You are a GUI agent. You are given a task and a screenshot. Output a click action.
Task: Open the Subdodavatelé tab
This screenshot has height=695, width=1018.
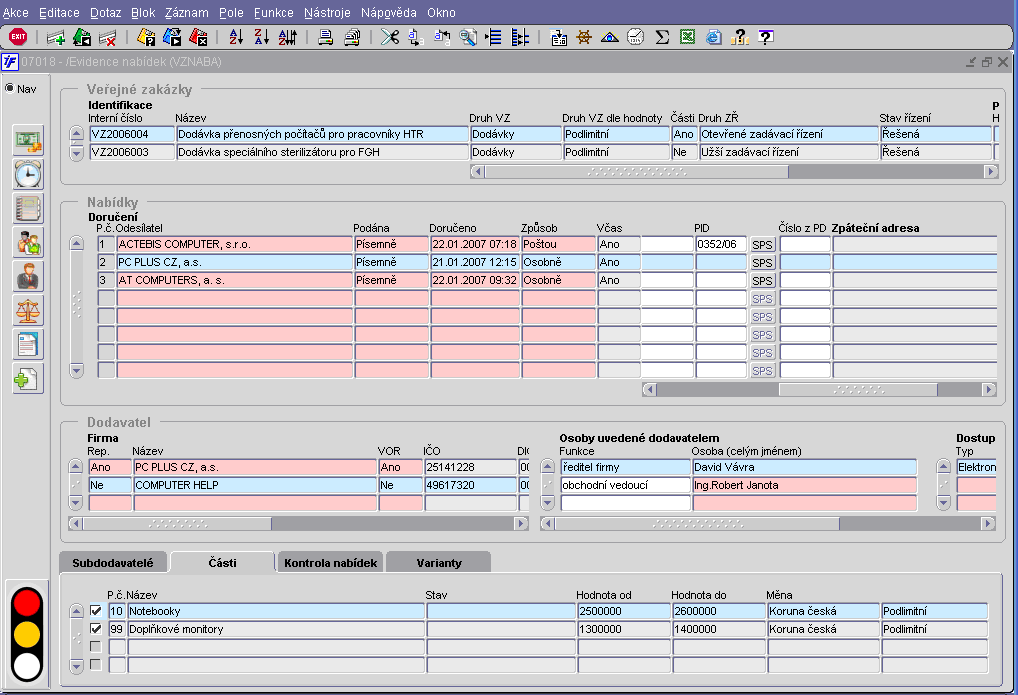point(112,563)
